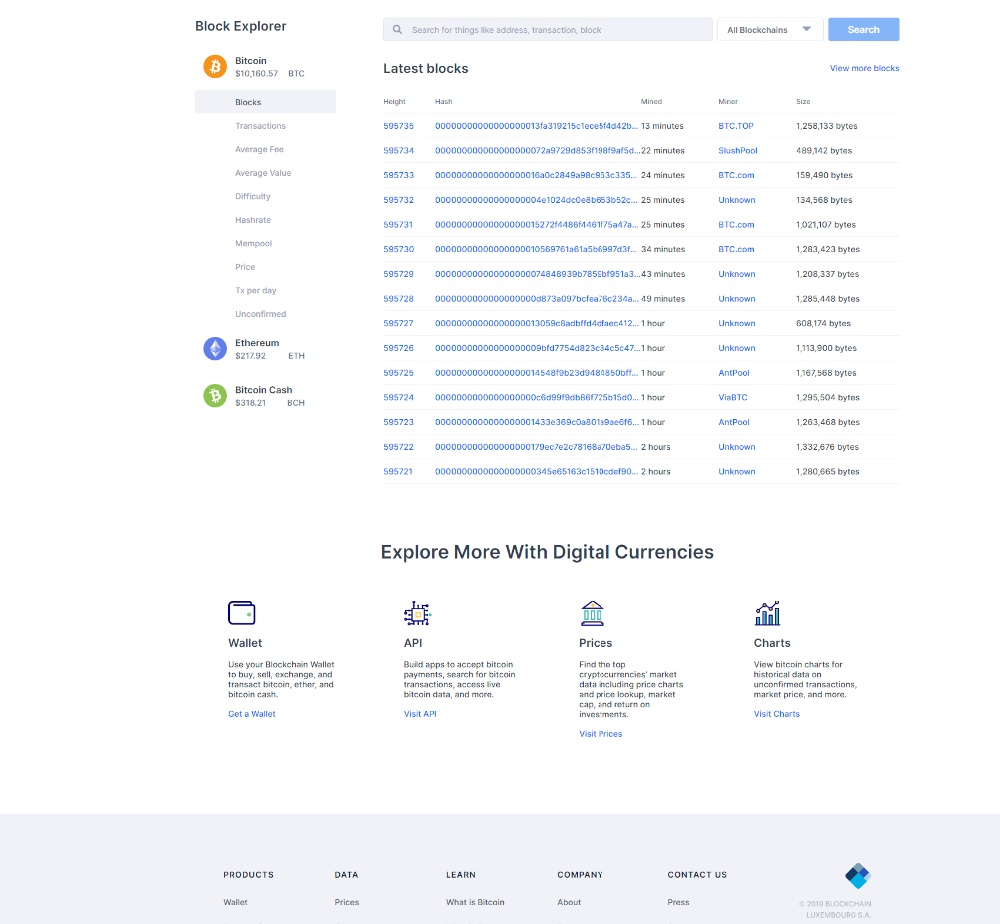
Task: Open block height 595735
Action: 398,126
